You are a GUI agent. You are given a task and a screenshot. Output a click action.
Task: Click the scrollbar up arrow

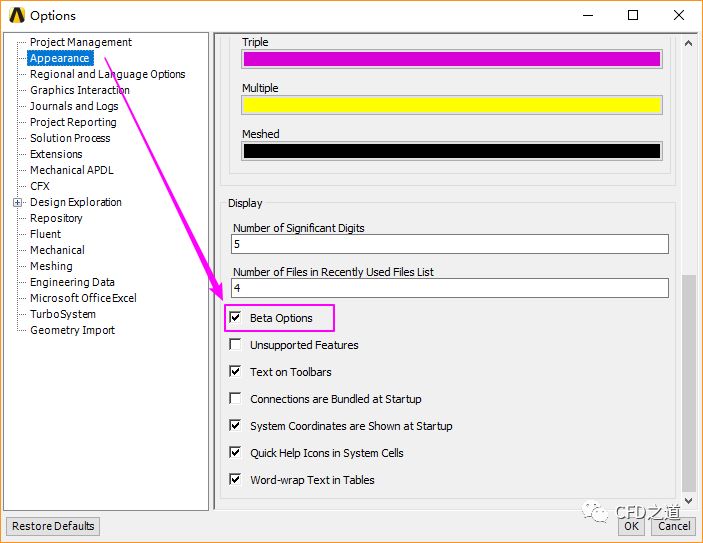click(688, 43)
